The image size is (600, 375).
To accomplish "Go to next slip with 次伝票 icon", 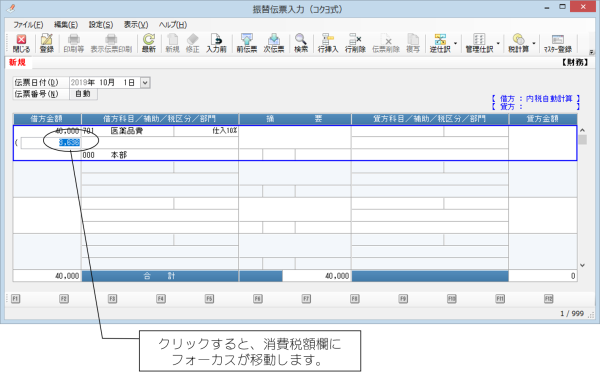I will coord(274,43).
